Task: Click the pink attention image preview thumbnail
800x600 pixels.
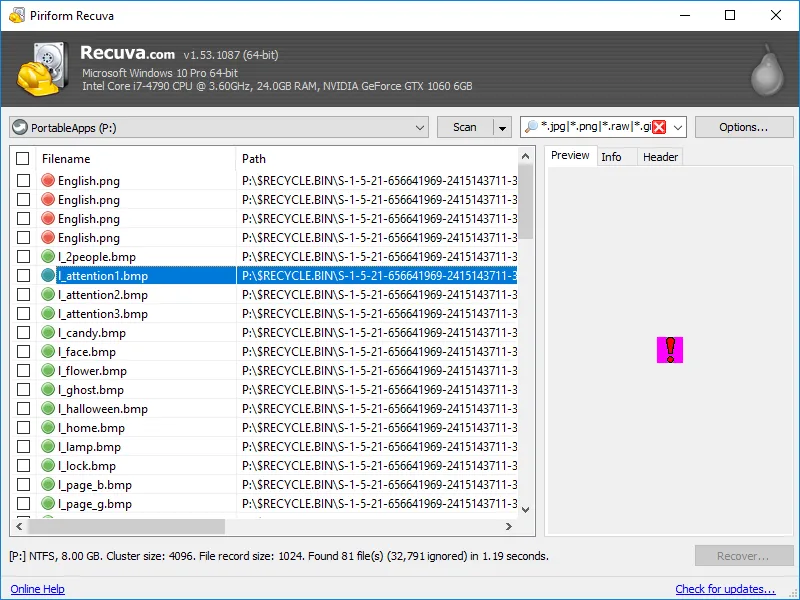Action: pos(669,350)
